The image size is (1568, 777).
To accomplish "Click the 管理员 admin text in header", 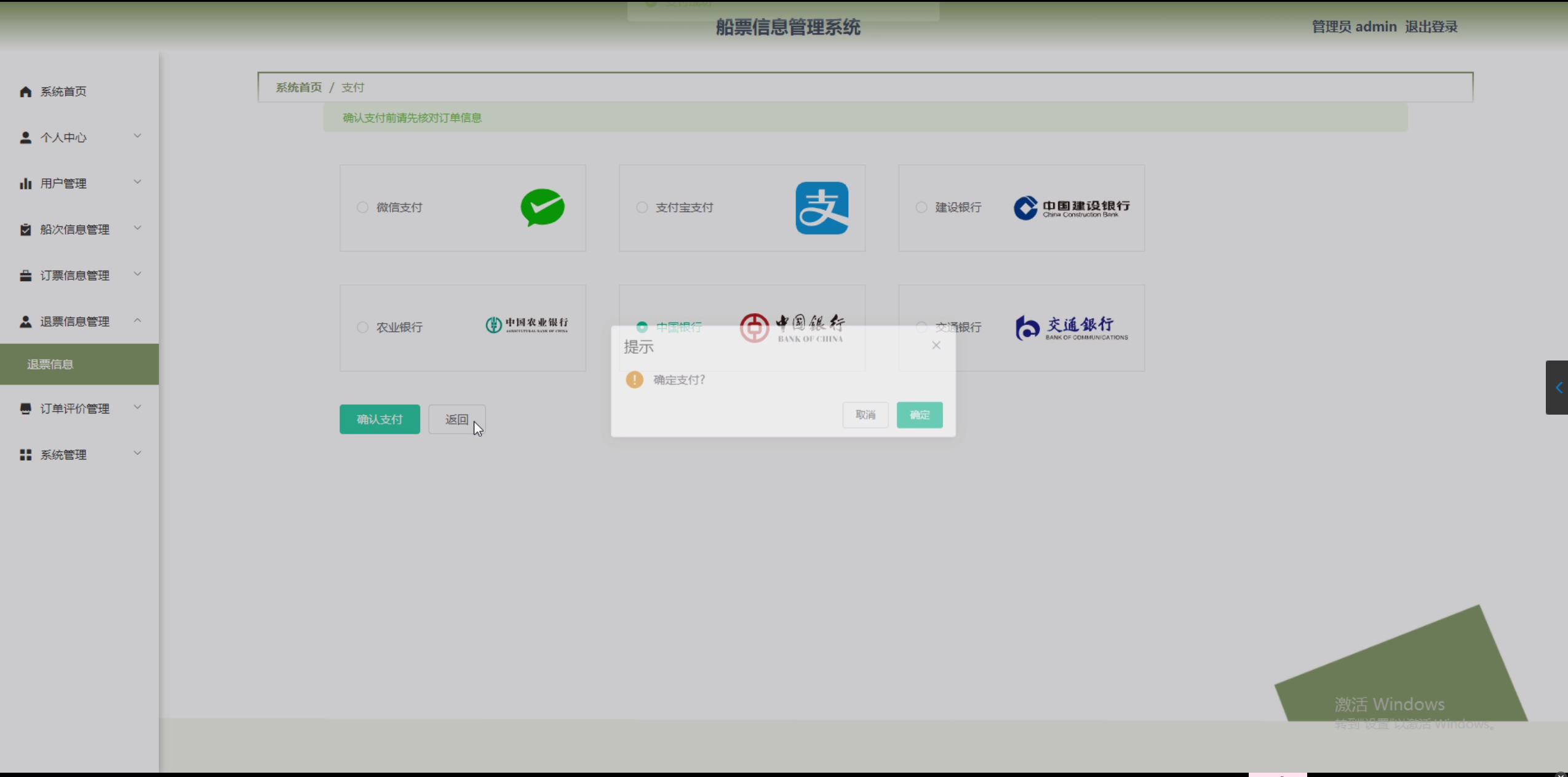I will 1355,26.
